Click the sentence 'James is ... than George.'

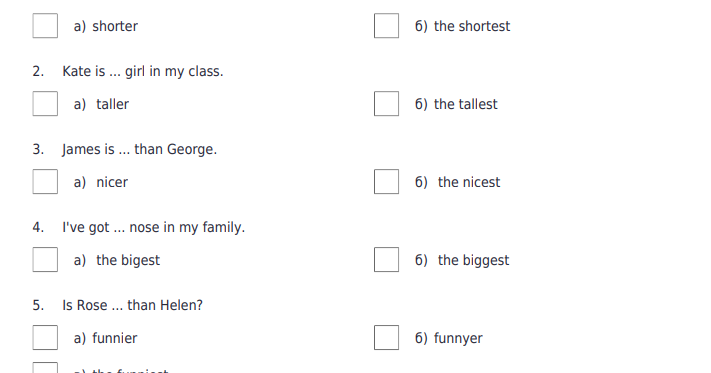click(140, 150)
